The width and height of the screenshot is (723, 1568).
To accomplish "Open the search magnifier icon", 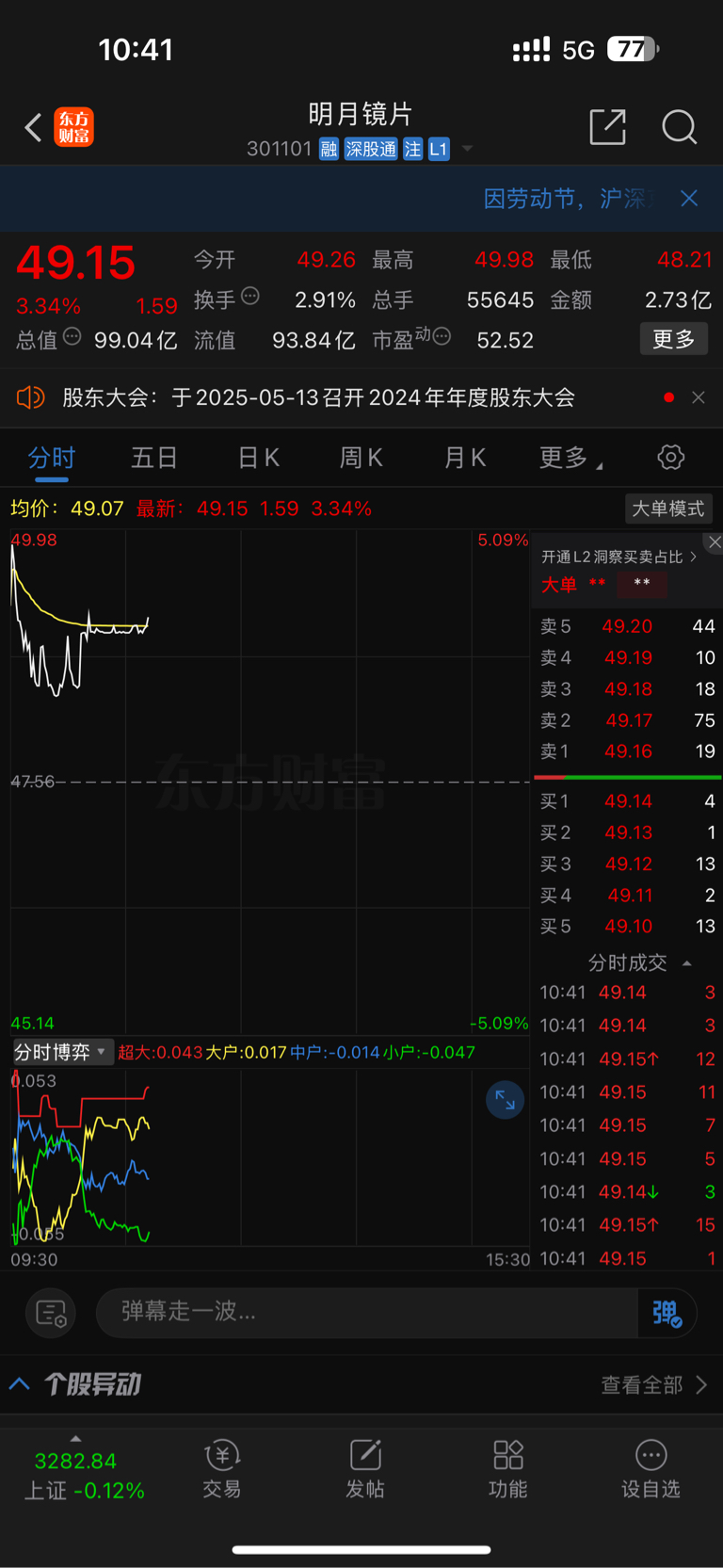I will coord(679,126).
